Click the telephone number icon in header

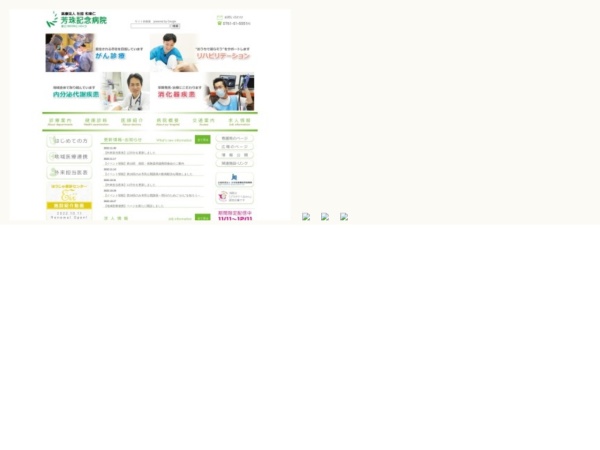tap(220, 23)
